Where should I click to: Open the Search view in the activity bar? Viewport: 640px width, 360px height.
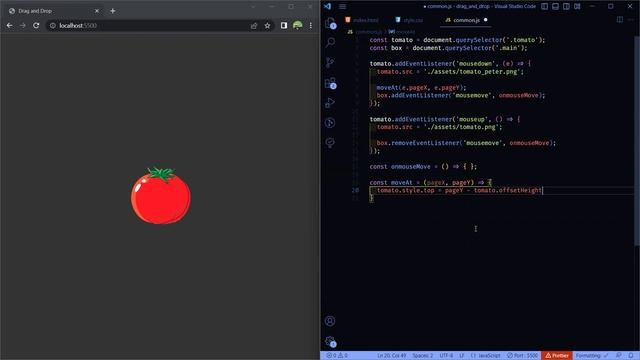(330, 42)
